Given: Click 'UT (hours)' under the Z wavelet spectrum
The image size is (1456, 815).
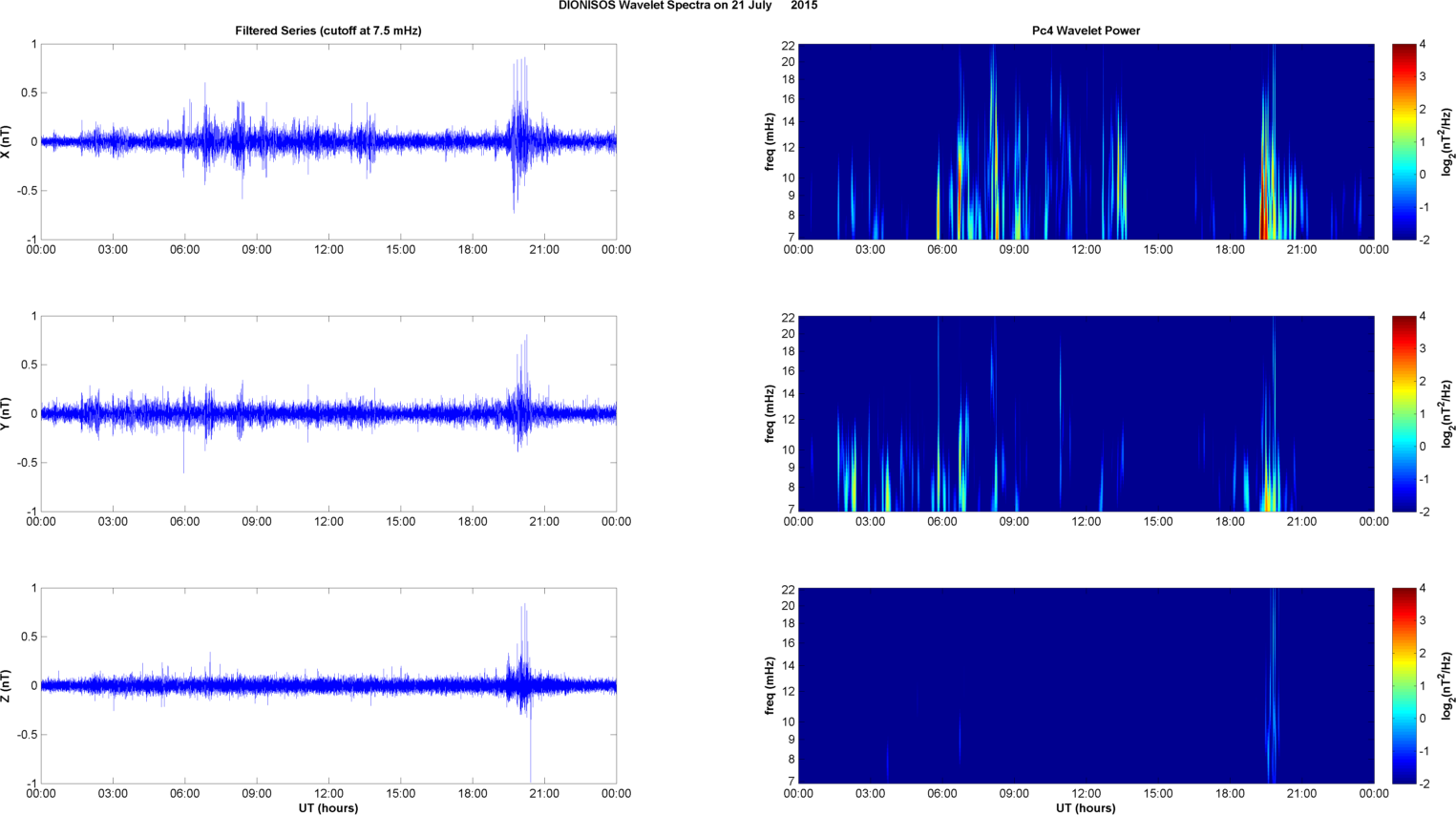Looking at the screenshot, I should click(1086, 808).
